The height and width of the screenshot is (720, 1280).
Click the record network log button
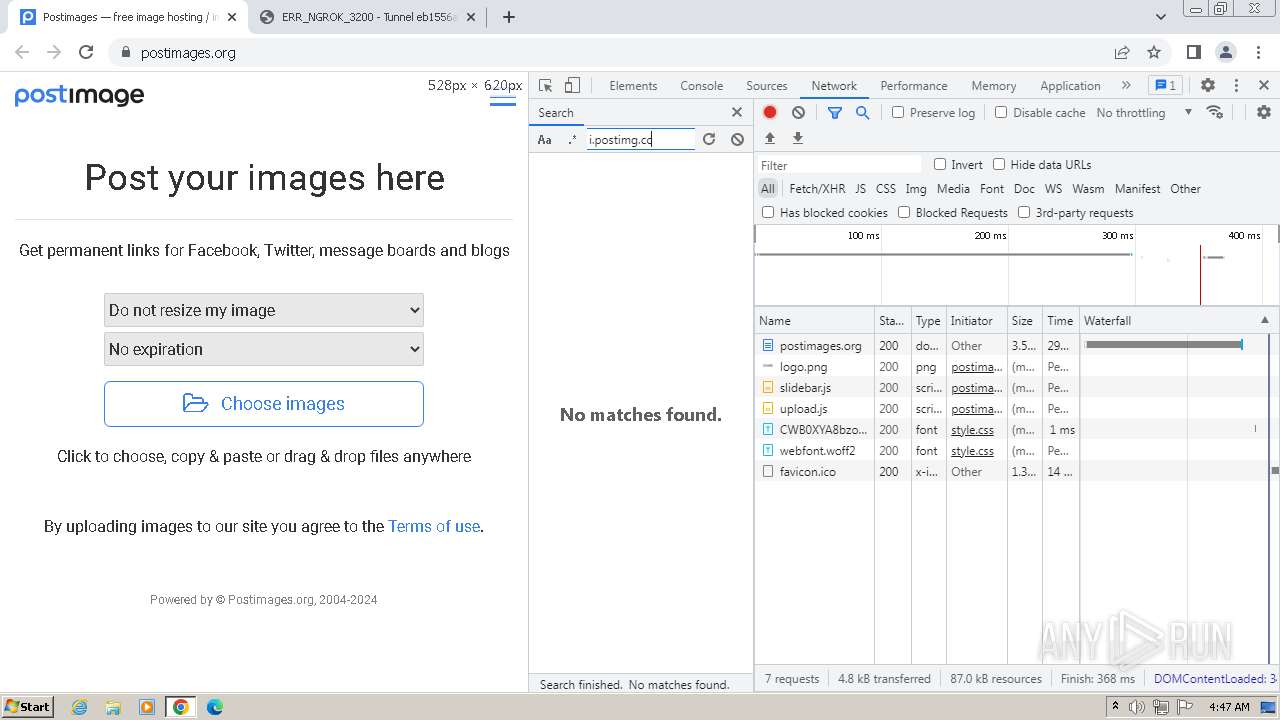[770, 113]
